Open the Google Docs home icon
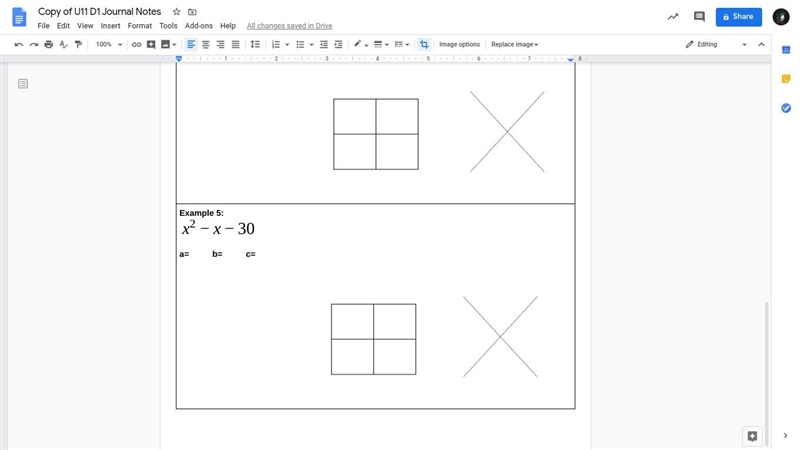Viewport: 800px width, 450px height. click(x=19, y=17)
